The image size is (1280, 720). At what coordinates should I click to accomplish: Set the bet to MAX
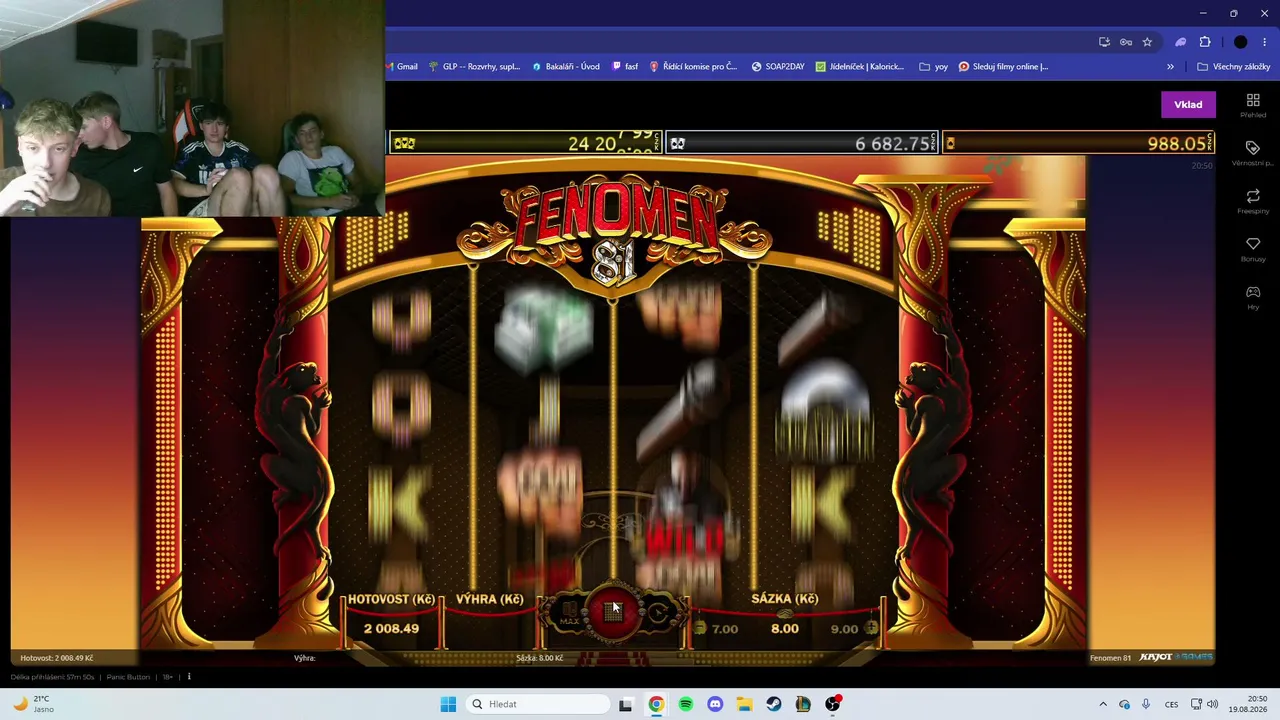[x=569, y=613]
